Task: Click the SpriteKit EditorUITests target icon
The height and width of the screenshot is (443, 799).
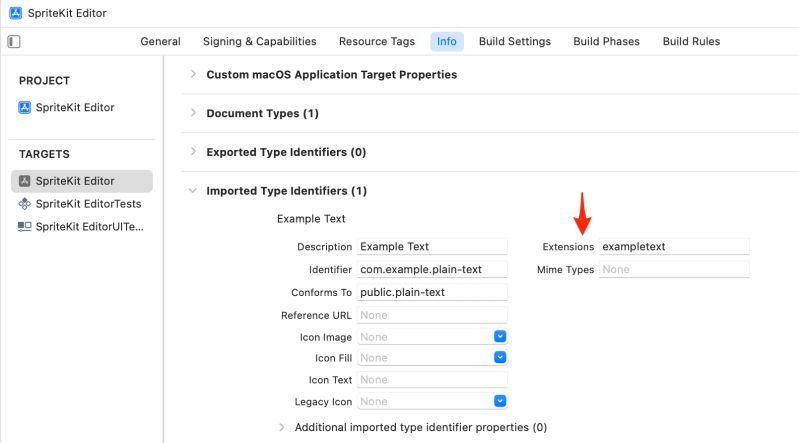Action: click(x=25, y=226)
